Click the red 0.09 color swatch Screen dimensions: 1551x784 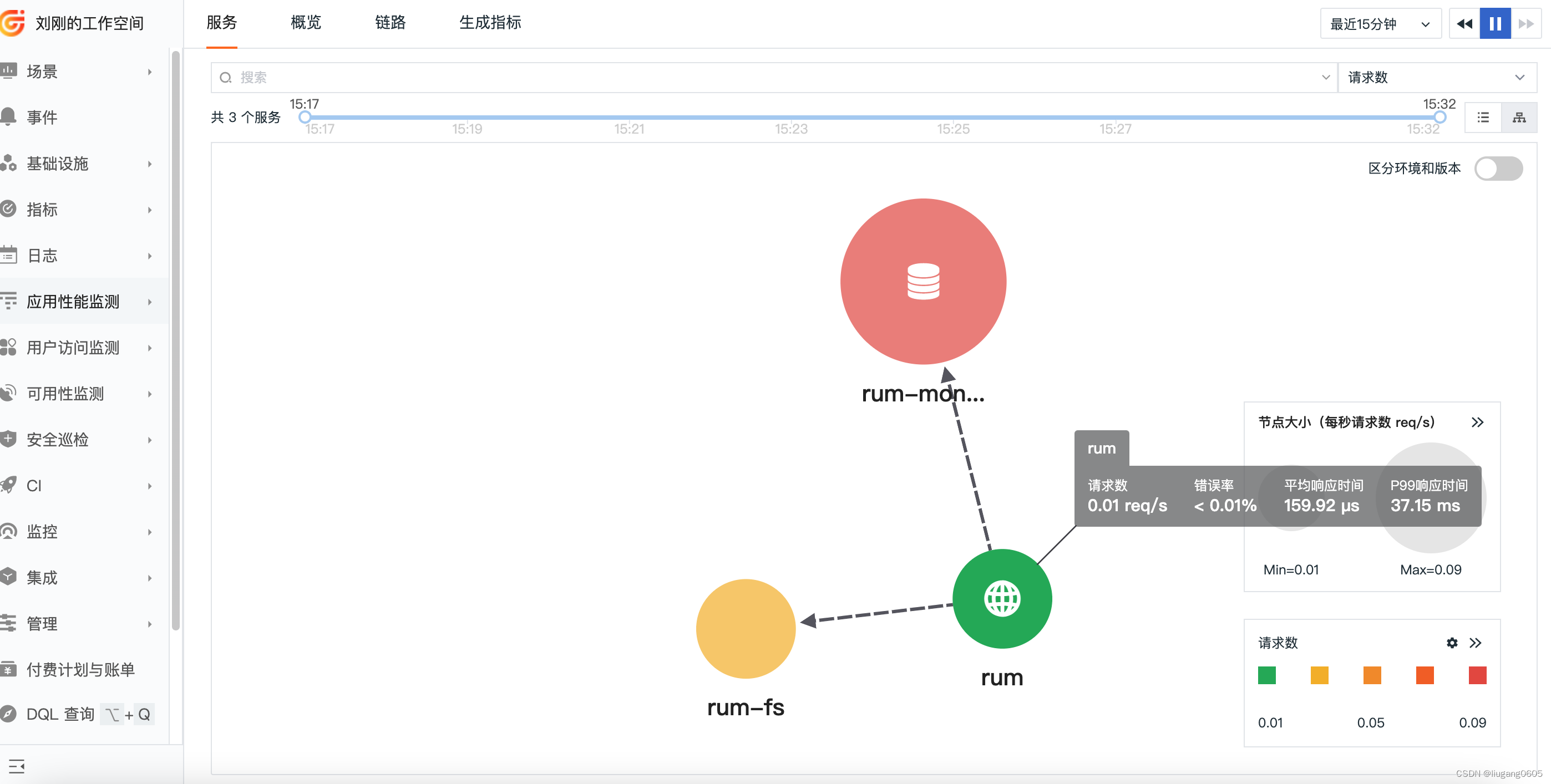[1477, 675]
